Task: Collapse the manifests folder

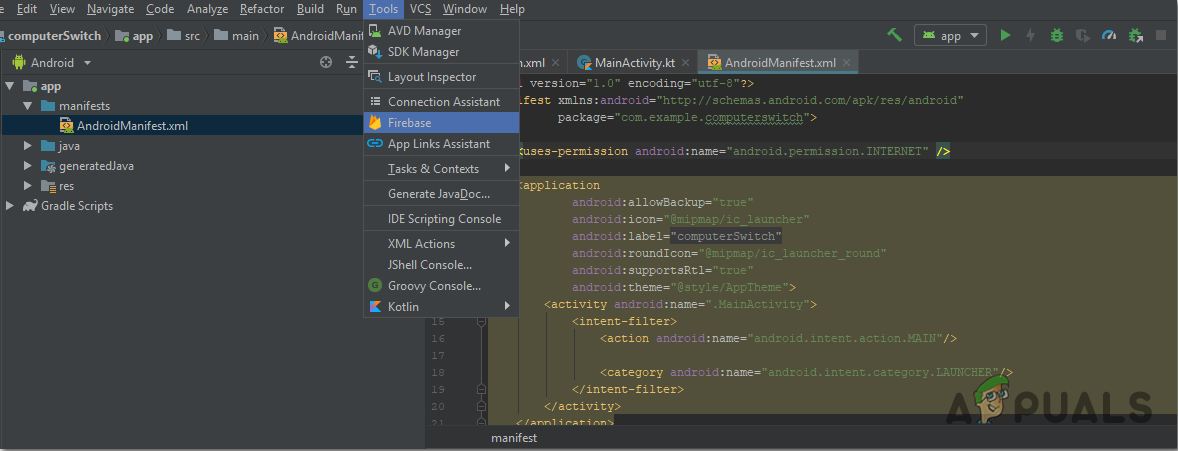Action: click(x=28, y=106)
